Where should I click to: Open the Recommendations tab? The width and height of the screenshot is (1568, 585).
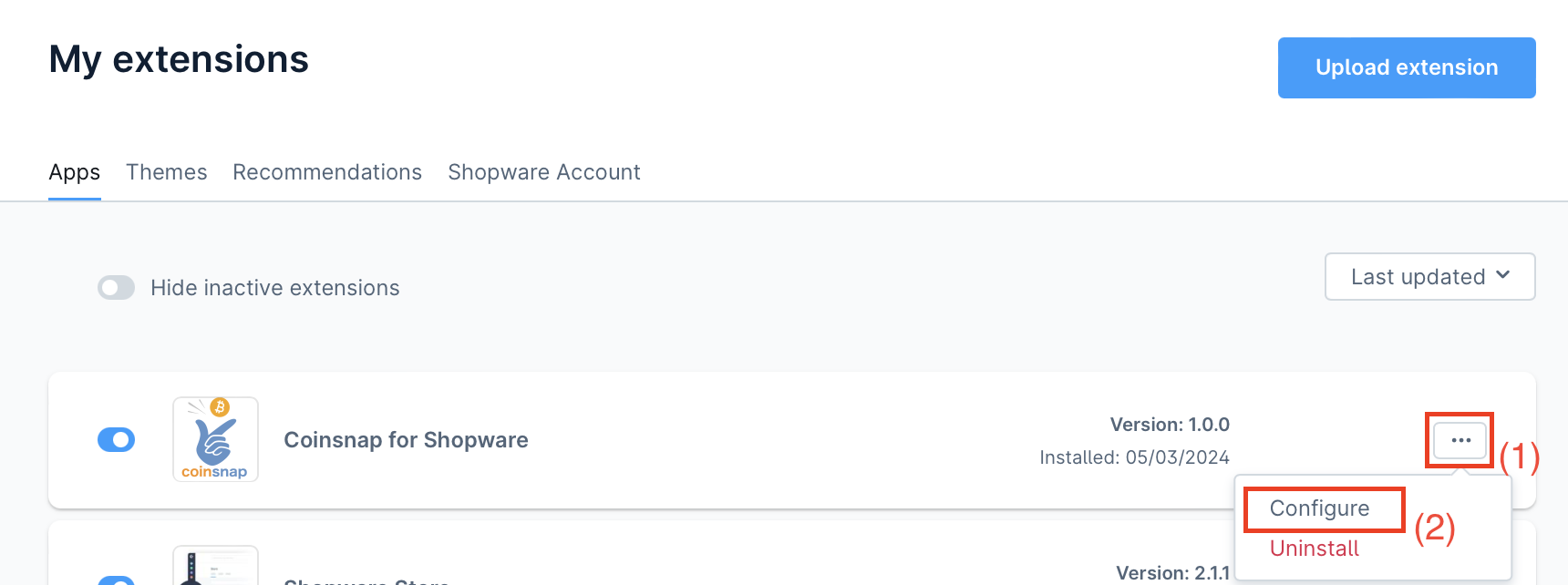click(x=327, y=172)
